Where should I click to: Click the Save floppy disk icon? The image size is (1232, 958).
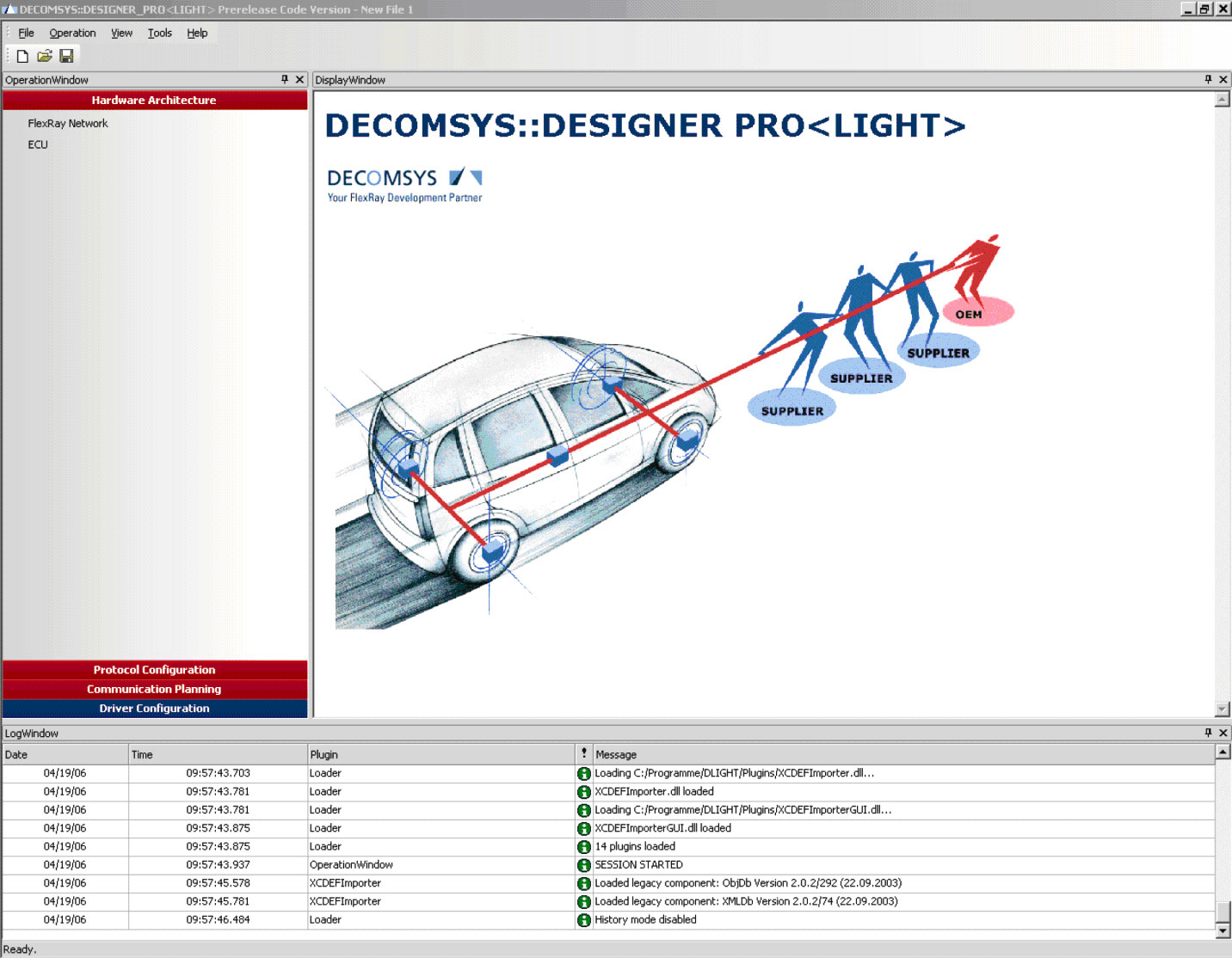66,56
